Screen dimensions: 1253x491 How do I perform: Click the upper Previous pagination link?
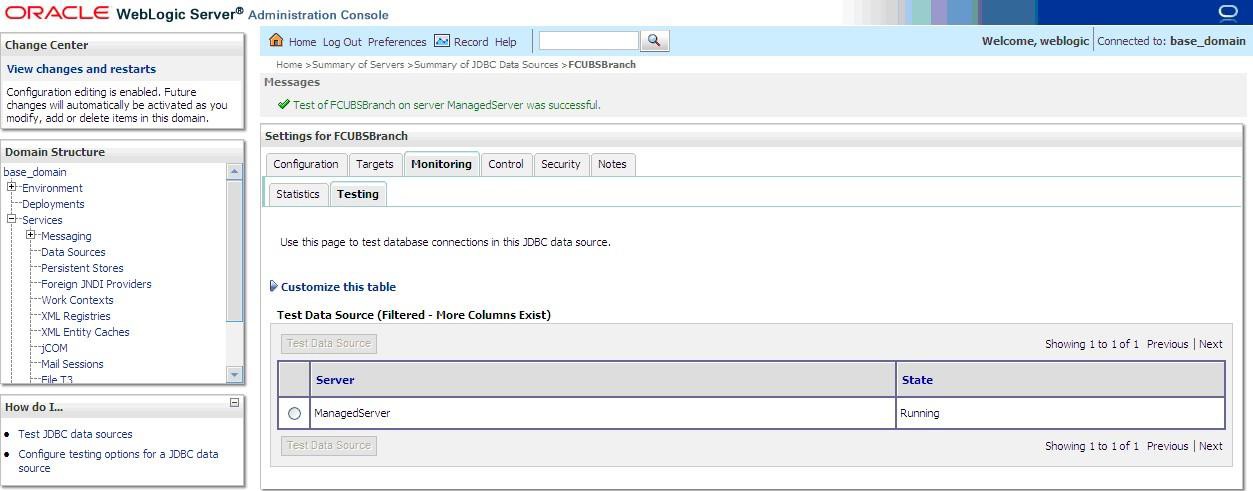(x=1167, y=344)
